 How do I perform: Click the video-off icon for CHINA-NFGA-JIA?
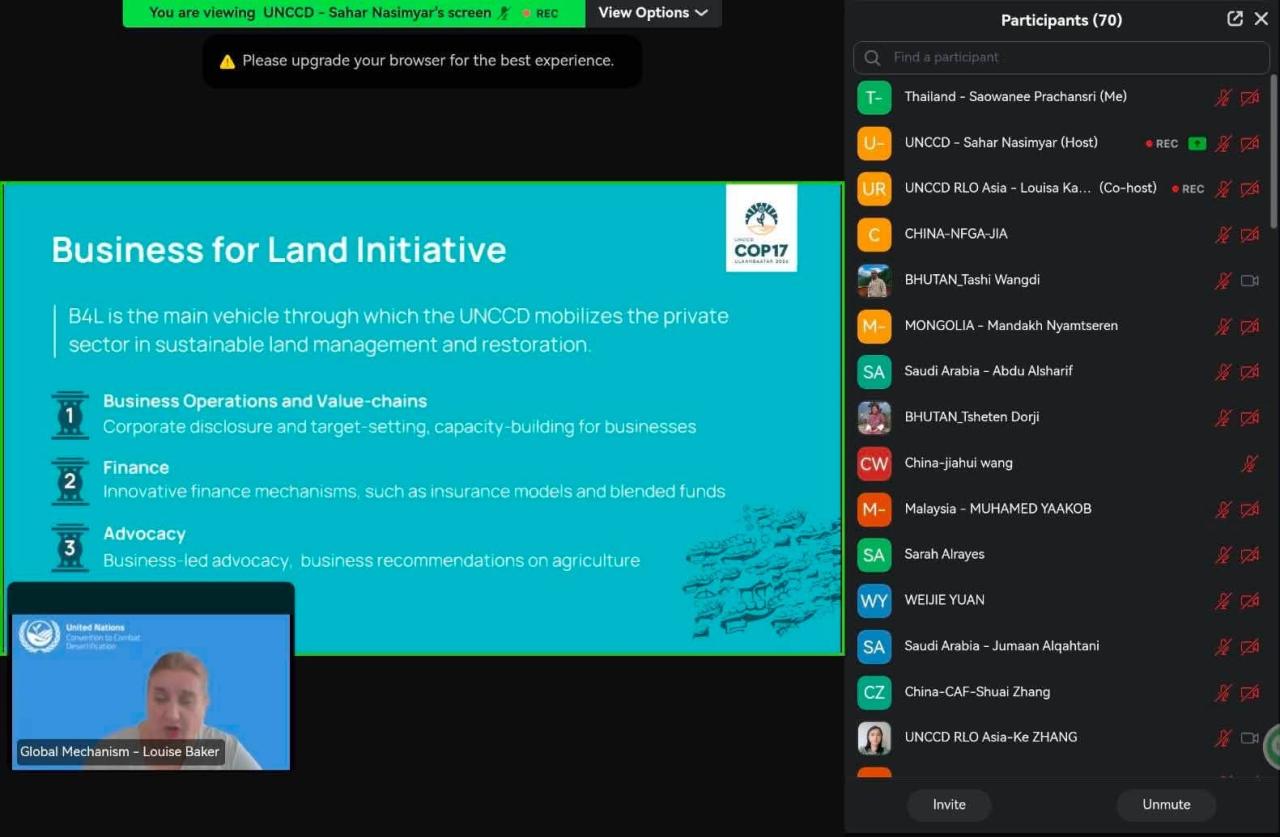tap(1250, 235)
